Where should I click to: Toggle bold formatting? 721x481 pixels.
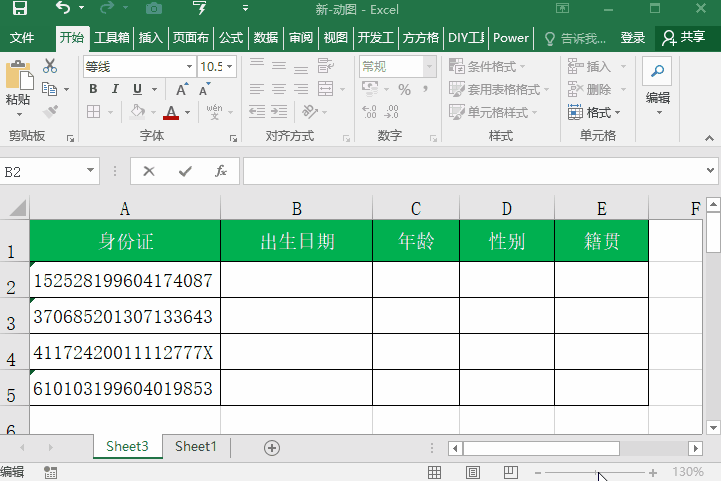point(93,89)
